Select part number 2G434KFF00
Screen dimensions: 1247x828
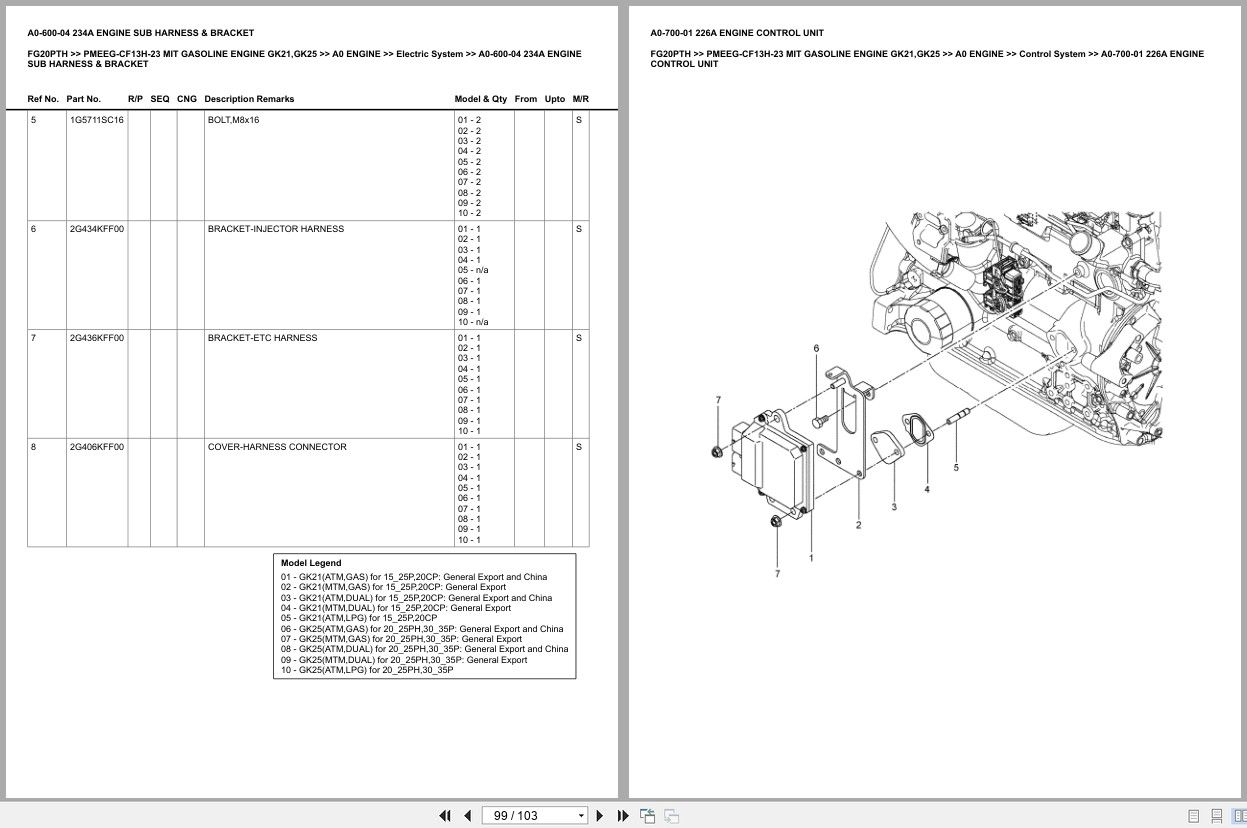[x=97, y=229]
